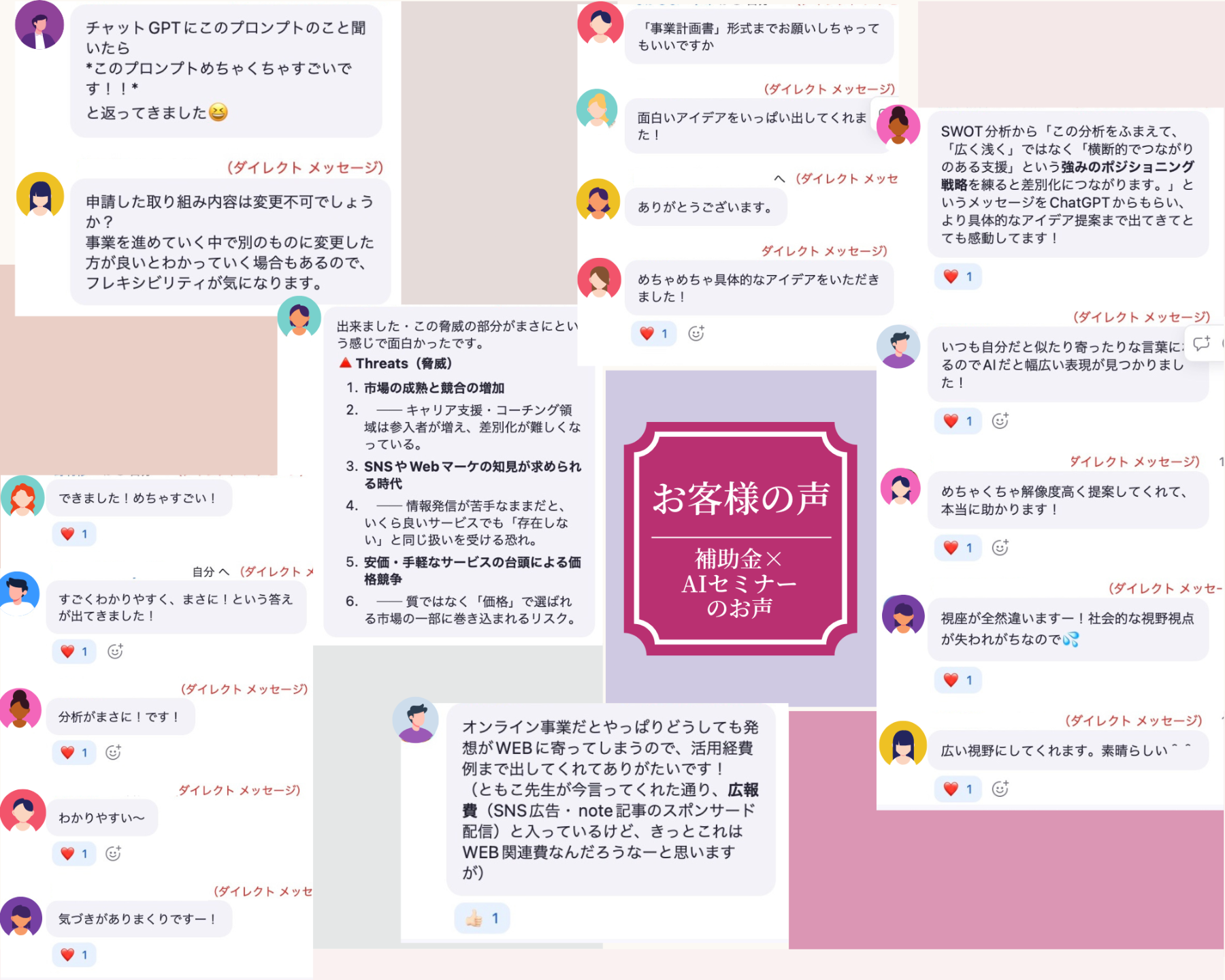
Task: Click add-reaction smiley under 広い視野にしてくれます message
Action: coord(1000,789)
